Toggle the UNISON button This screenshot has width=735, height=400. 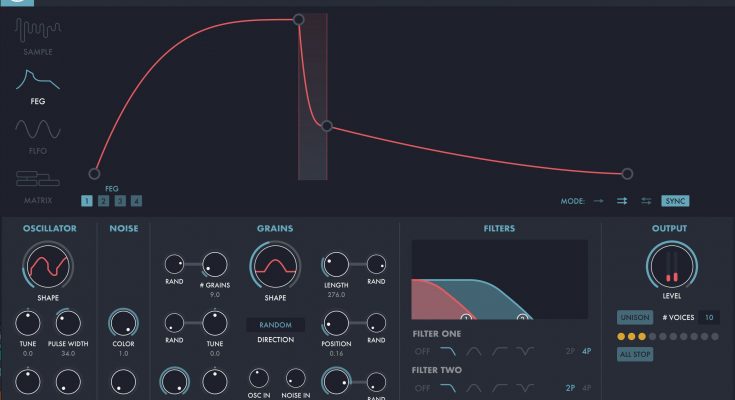point(634,317)
